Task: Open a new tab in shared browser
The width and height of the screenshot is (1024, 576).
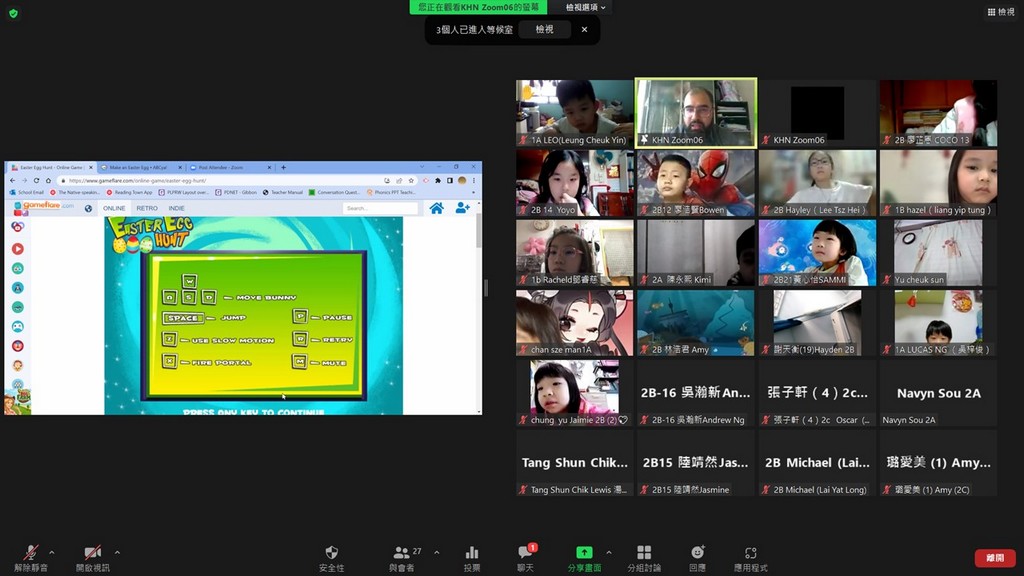Action: tap(283, 167)
